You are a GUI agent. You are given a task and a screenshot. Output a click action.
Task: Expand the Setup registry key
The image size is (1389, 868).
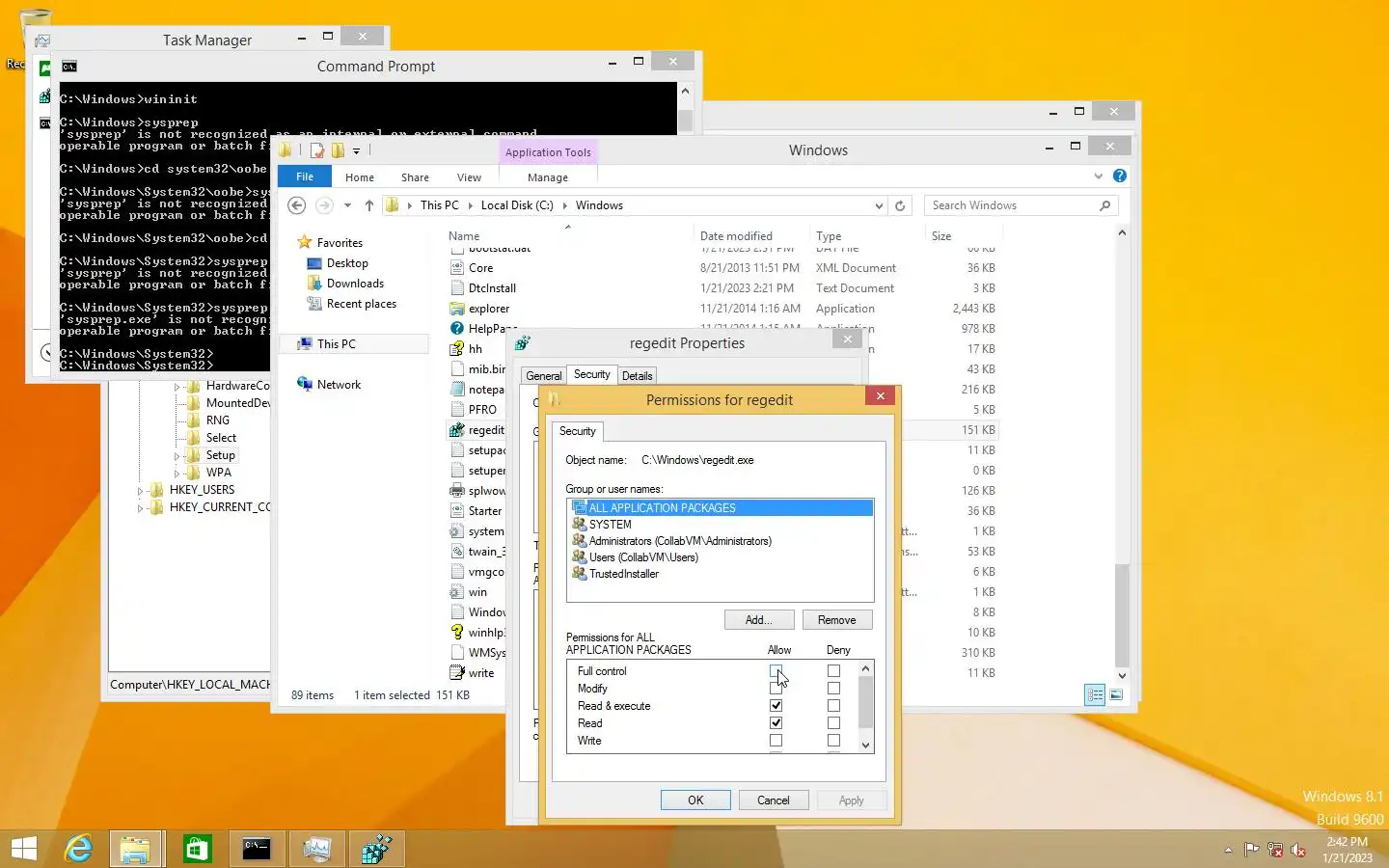pyautogui.click(x=177, y=456)
